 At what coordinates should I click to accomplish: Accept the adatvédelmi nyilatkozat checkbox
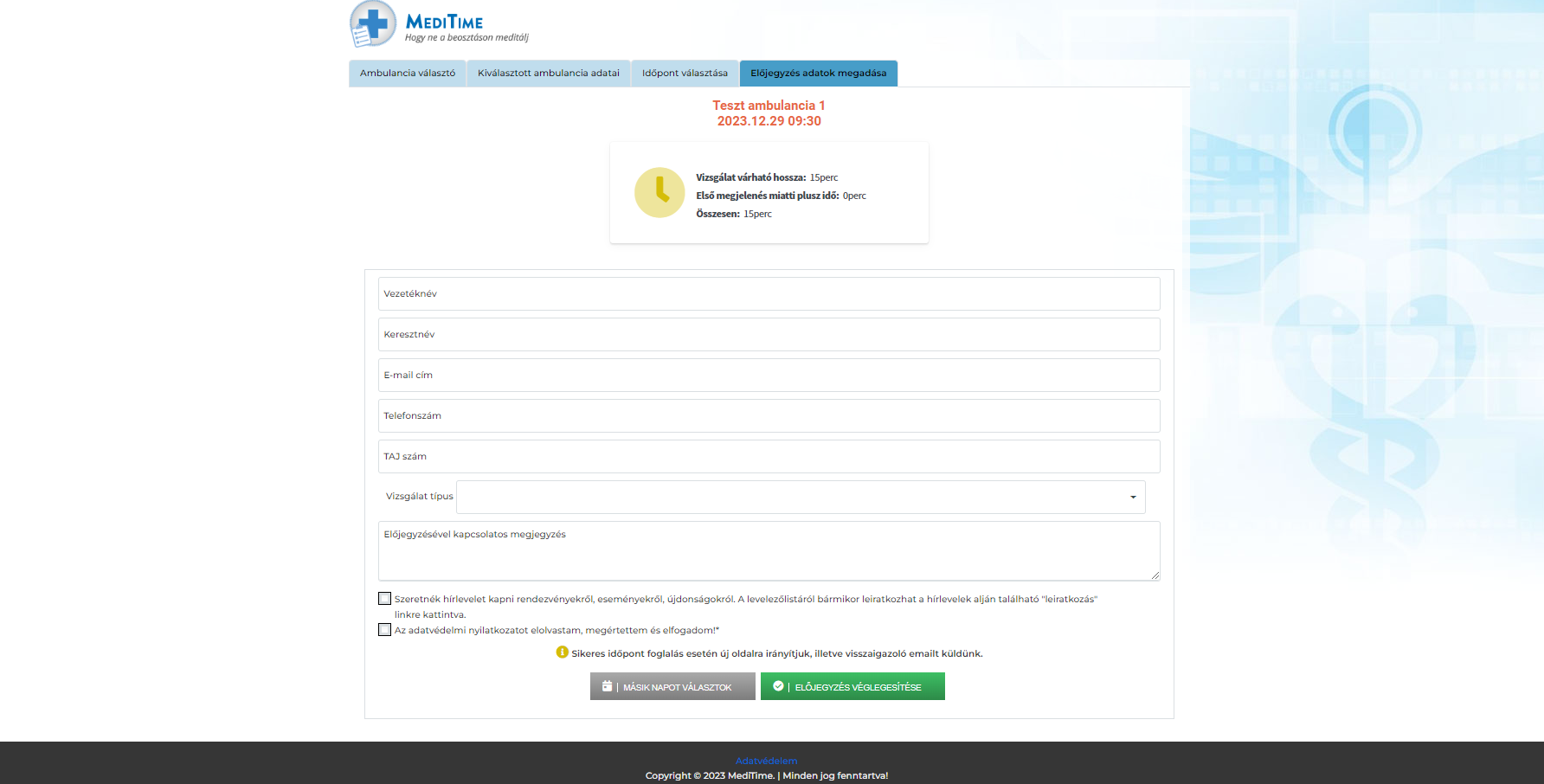coord(384,629)
